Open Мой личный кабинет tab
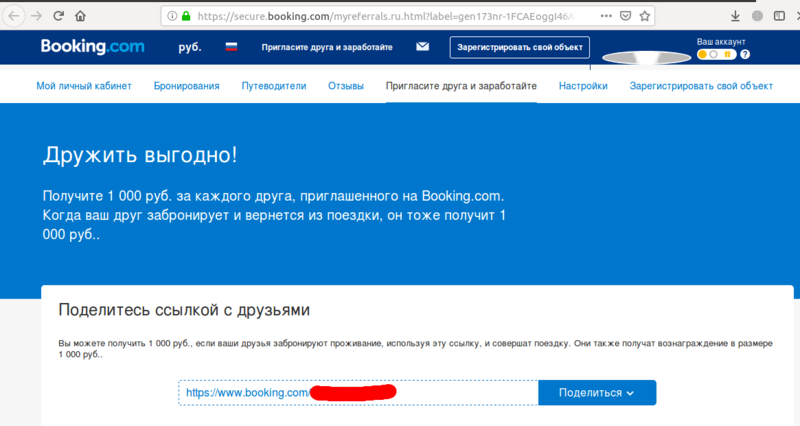The width and height of the screenshot is (800, 426). [x=84, y=86]
